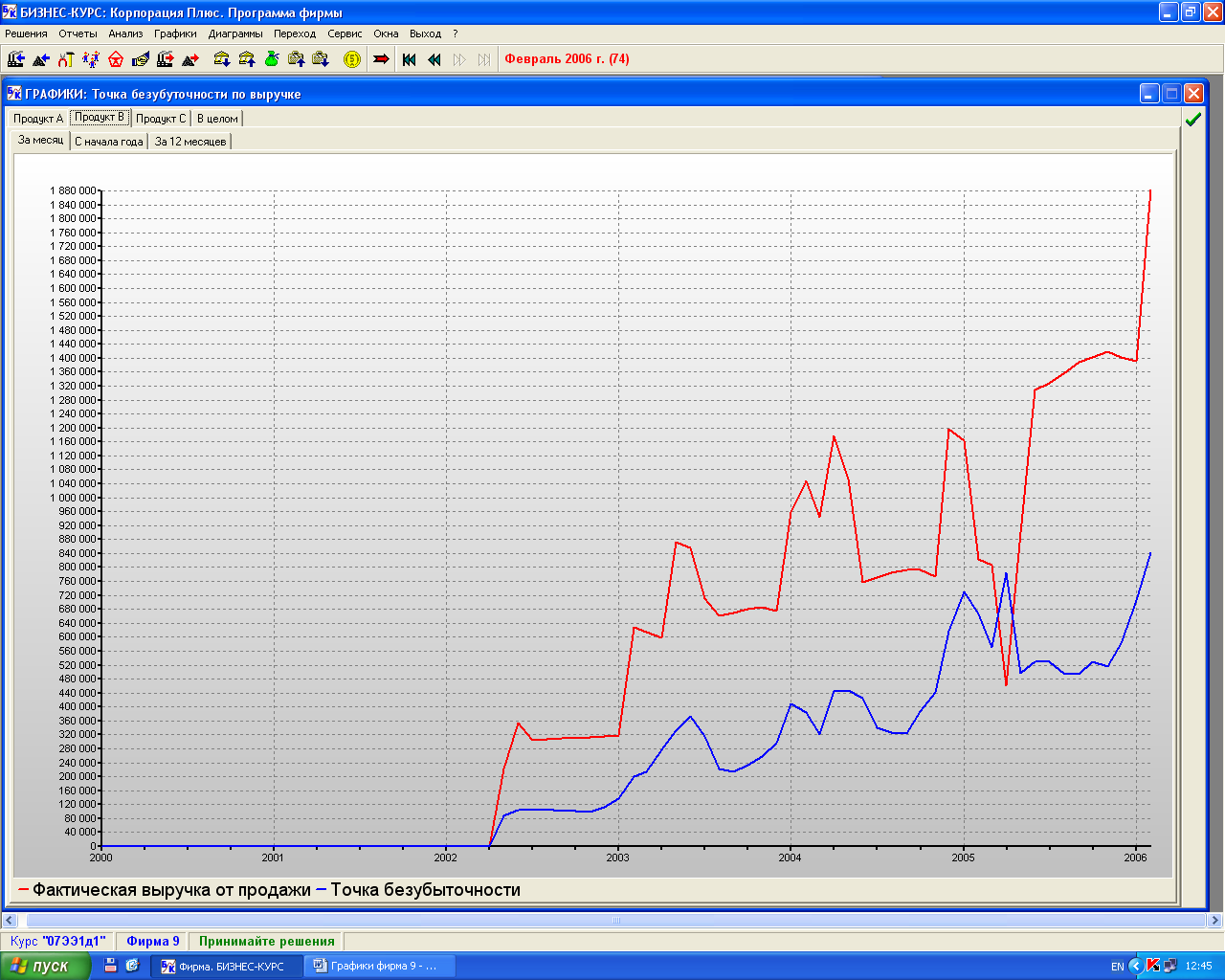Image resolution: width=1225 pixels, height=980 pixels.
Task: Minimize the ГРАФИКИ chart window
Action: [1149, 94]
